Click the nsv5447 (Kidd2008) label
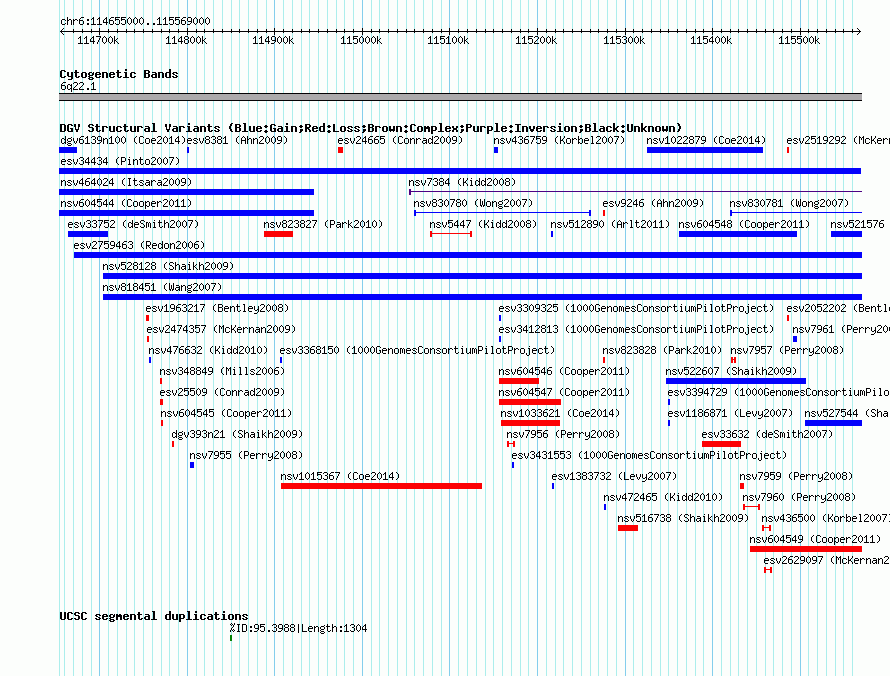The width and height of the screenshot is (890, 676). click(x=483, y=224)
